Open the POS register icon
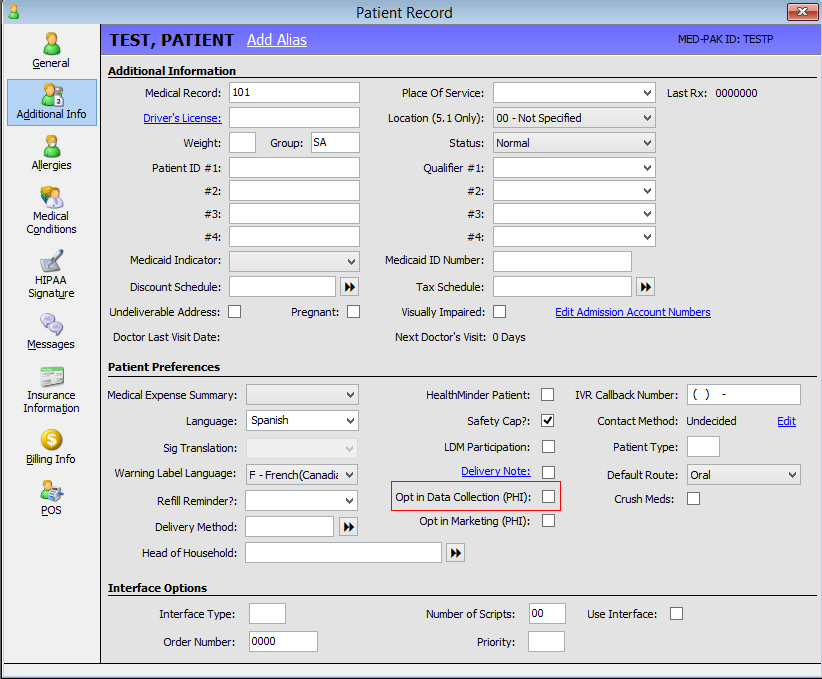 [51, 491]
